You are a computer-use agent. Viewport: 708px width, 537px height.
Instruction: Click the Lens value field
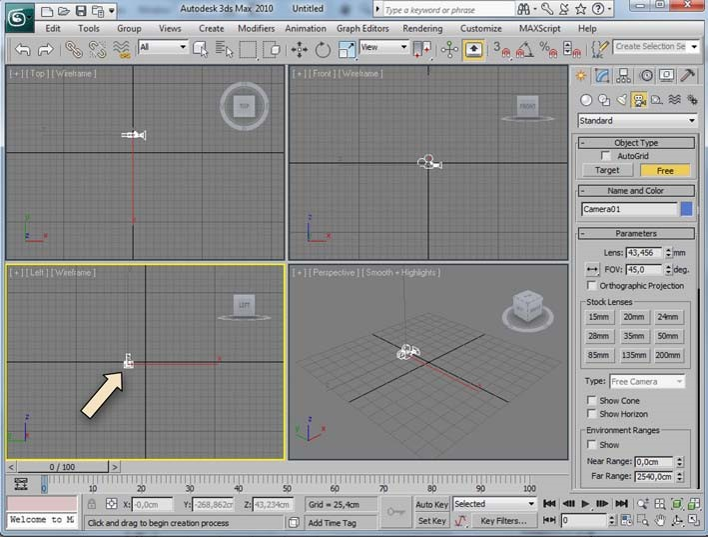coord(643,253)
